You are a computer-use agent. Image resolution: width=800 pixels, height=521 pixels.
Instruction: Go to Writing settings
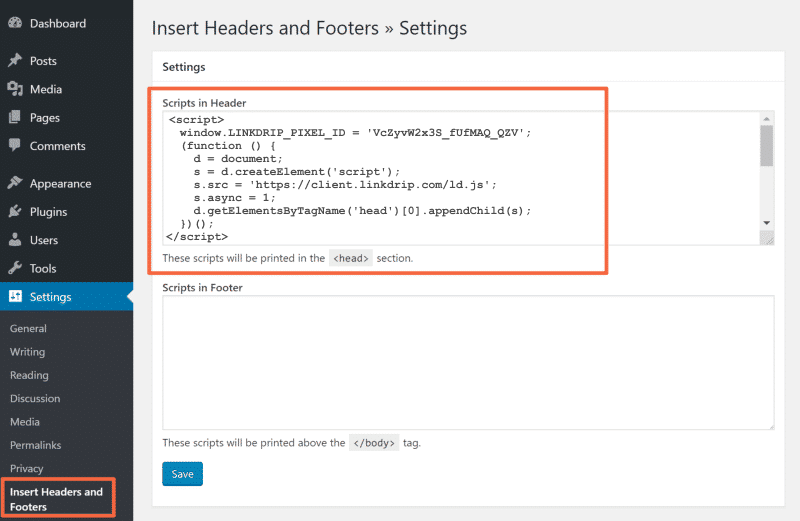tap(27, 352)
